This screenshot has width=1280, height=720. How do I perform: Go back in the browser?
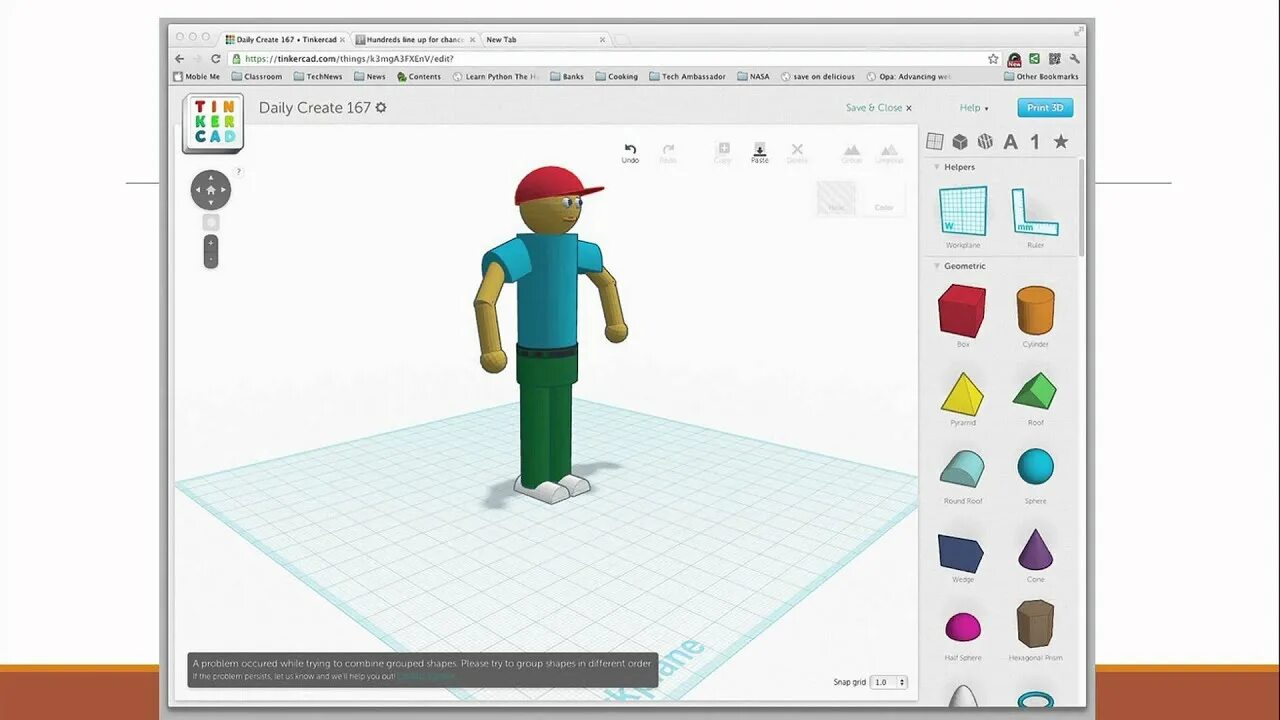(180, 59)
